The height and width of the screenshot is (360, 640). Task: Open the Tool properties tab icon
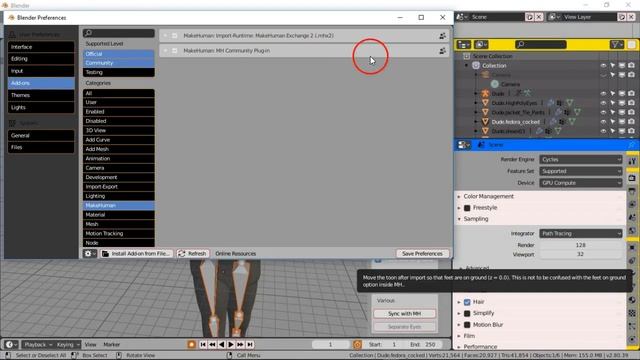[x=632, y=161]
